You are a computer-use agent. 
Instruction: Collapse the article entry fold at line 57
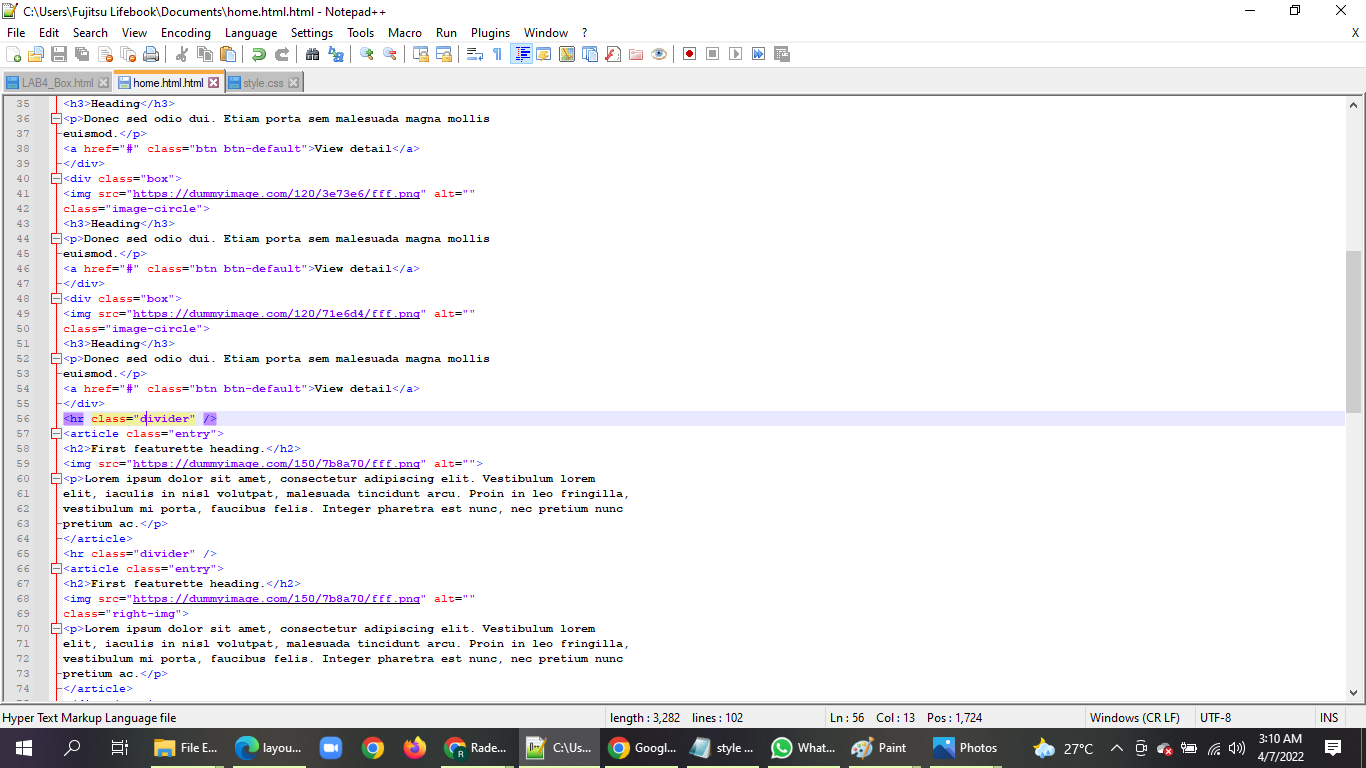click(x=57, y=433)
